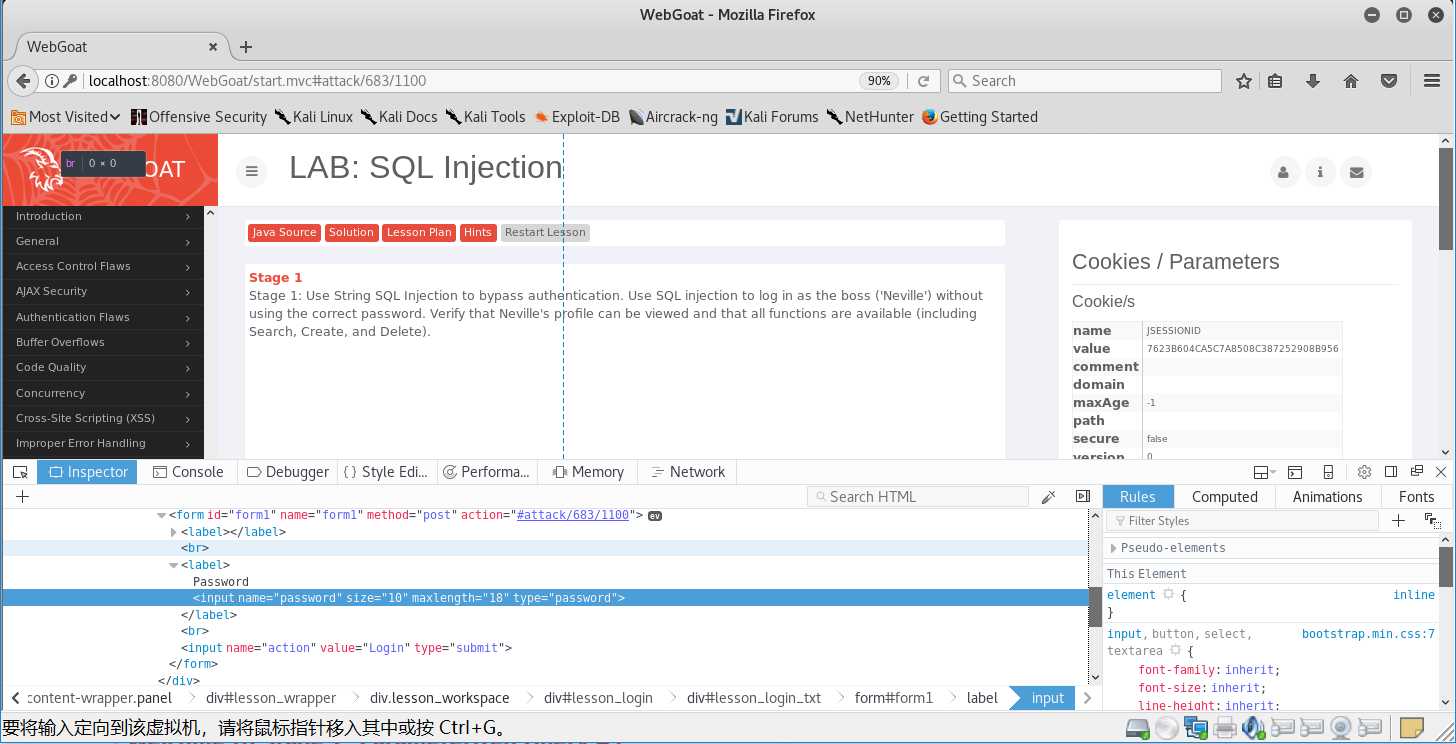Open the Network tab
The image size is (1456, 744).
pos(687,472)
